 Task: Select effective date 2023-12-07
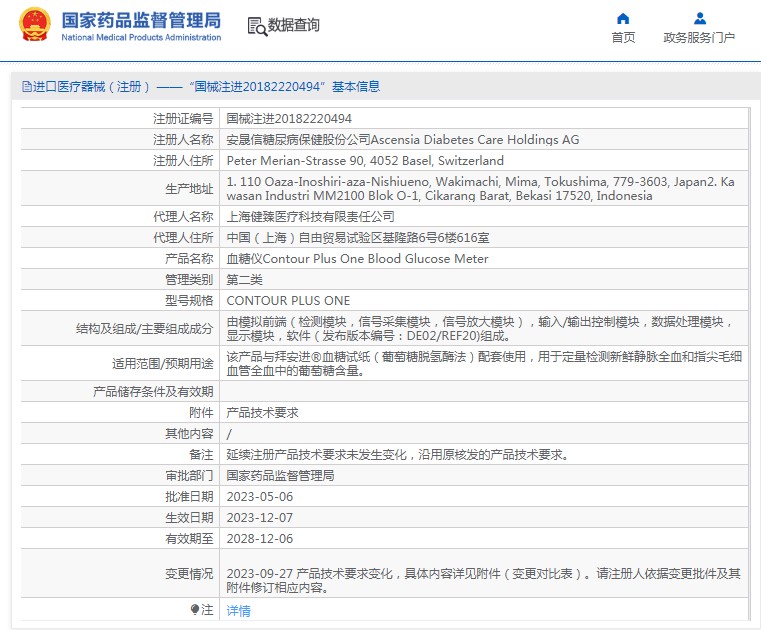coord(260,518)
